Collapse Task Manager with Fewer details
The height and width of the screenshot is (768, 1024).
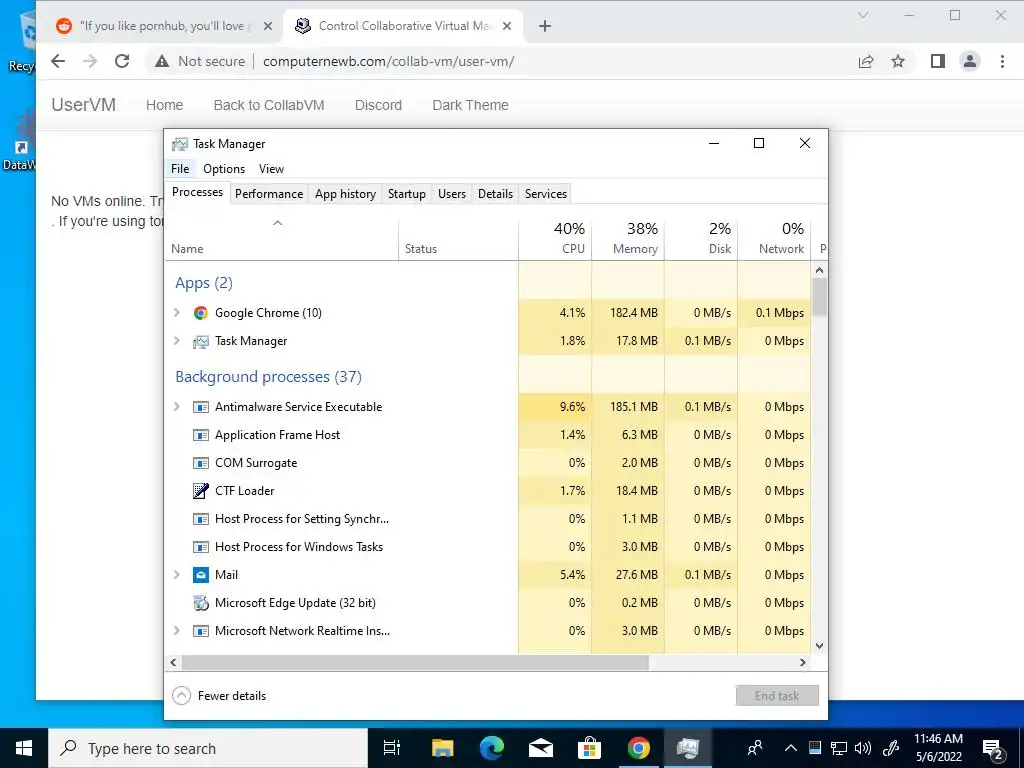coord(219,696)
